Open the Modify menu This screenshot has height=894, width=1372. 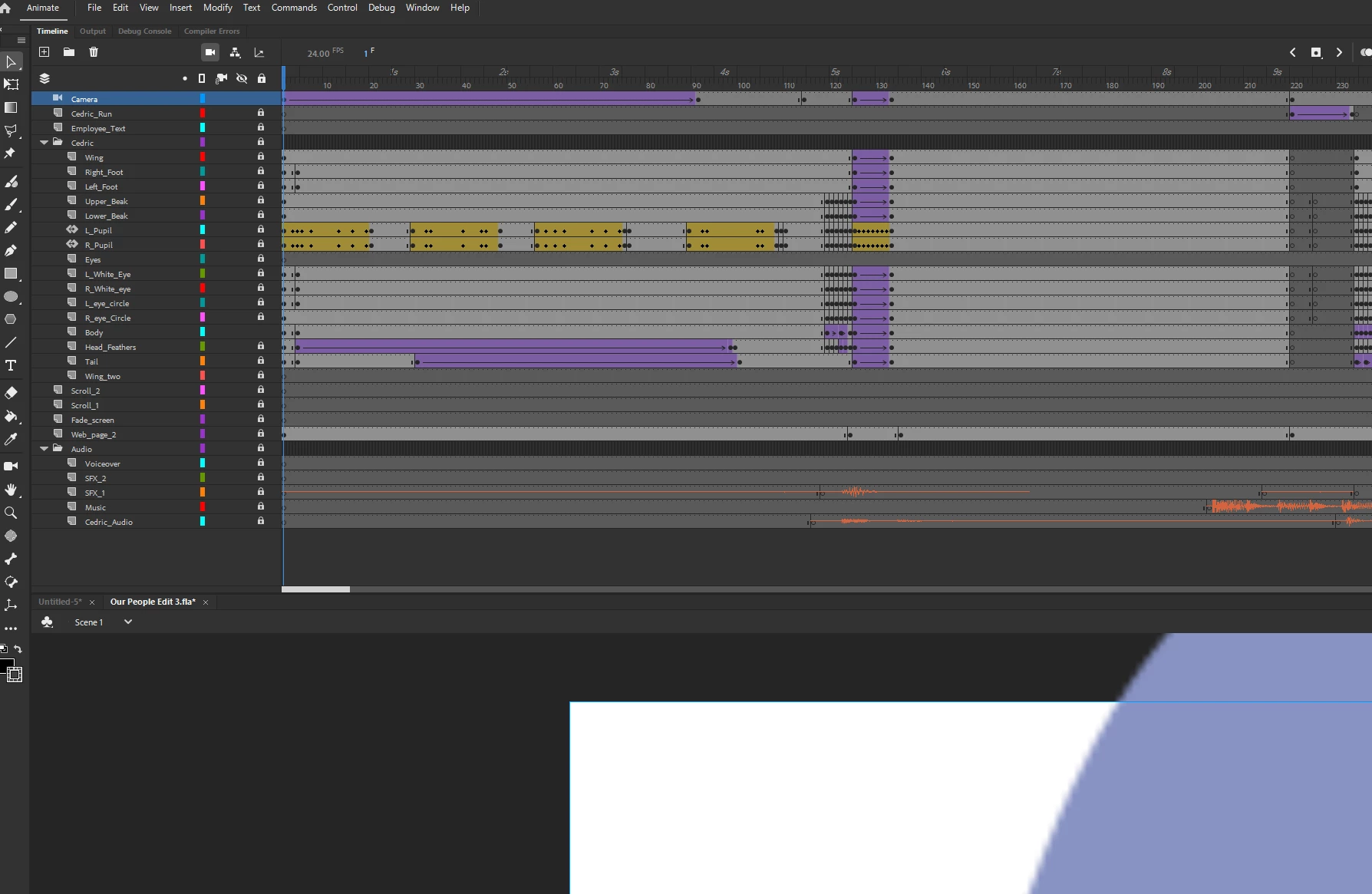[x=218, y=8]
